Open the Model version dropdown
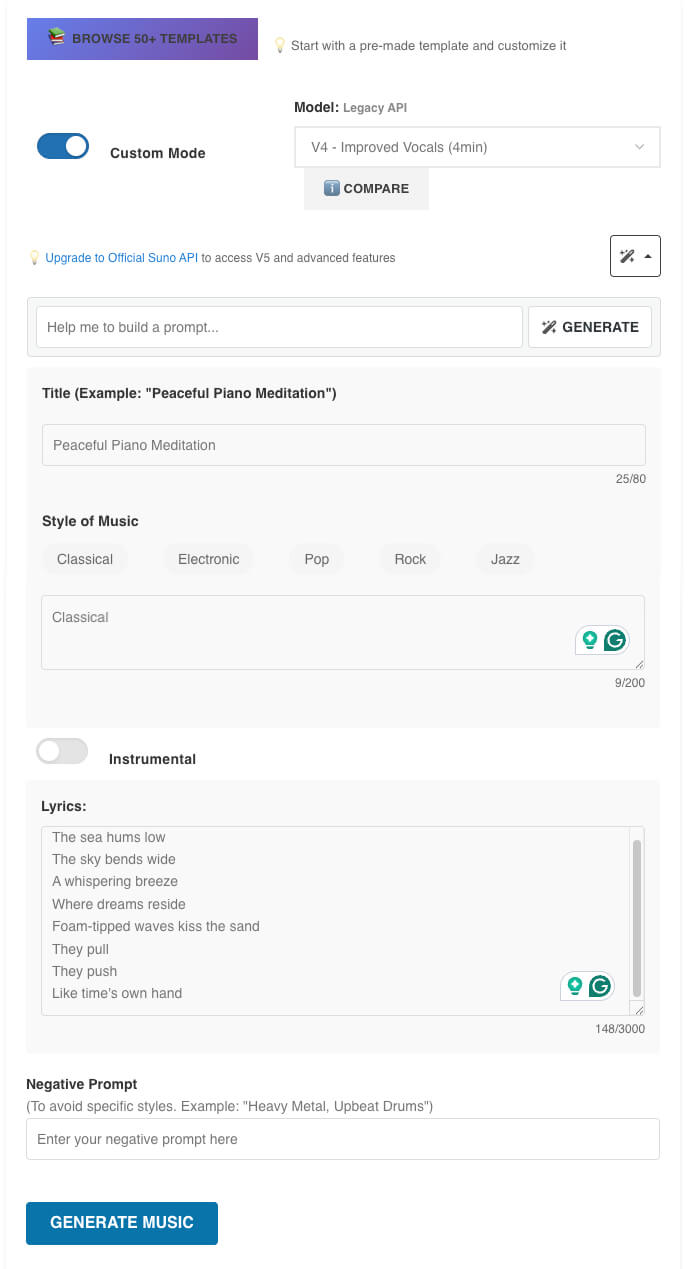 click(x=477, y=147)
